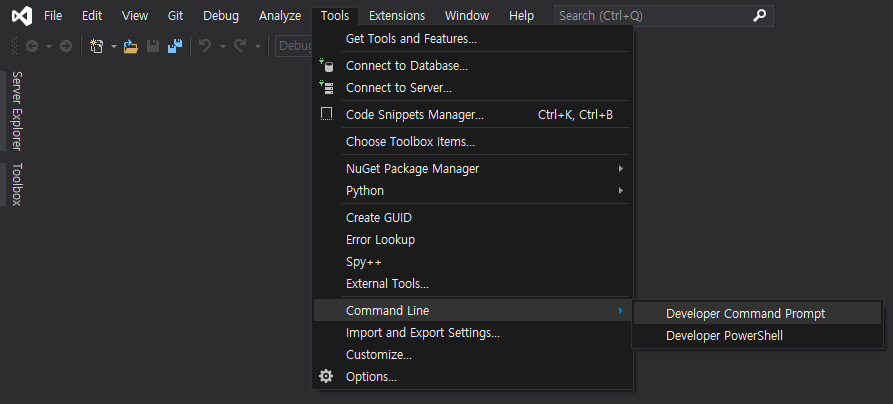Select Customize menu entry

click(x=473, y=354)
